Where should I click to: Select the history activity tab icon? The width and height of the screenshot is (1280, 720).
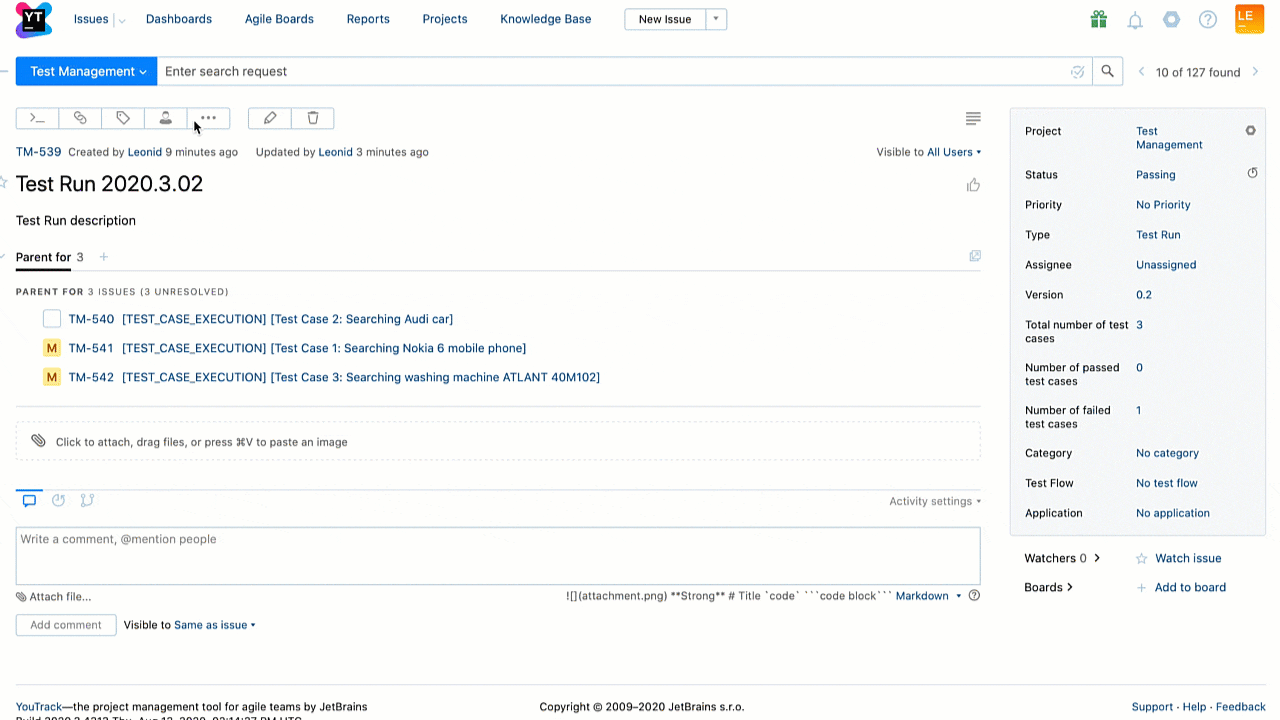point(58,500)
